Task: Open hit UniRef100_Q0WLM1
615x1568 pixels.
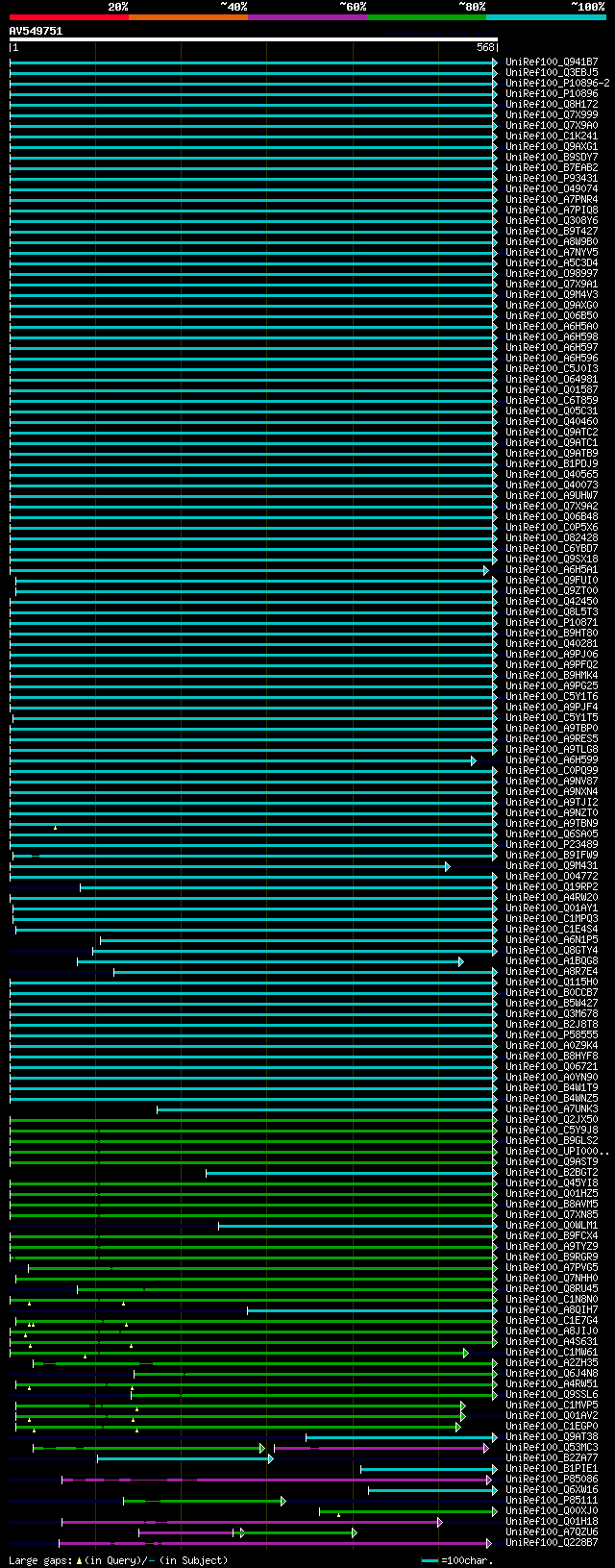Action: (552, 1225)
